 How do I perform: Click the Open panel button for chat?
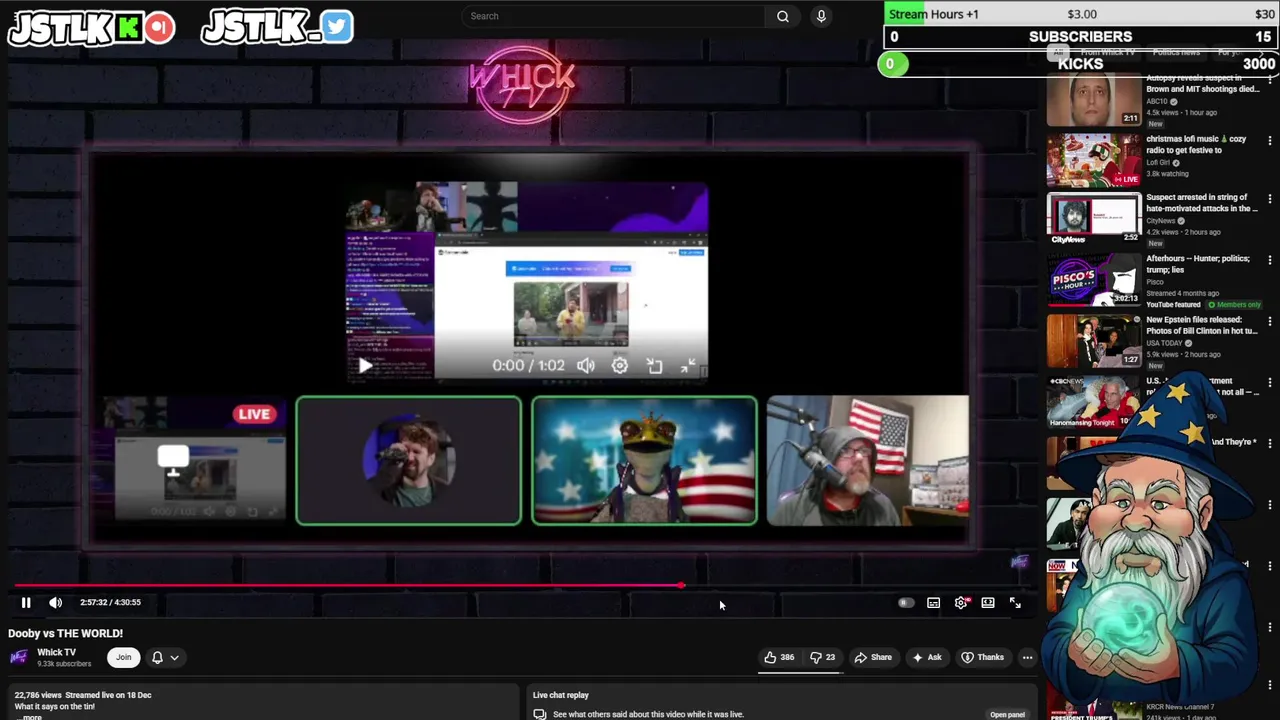coord(1007,714)
